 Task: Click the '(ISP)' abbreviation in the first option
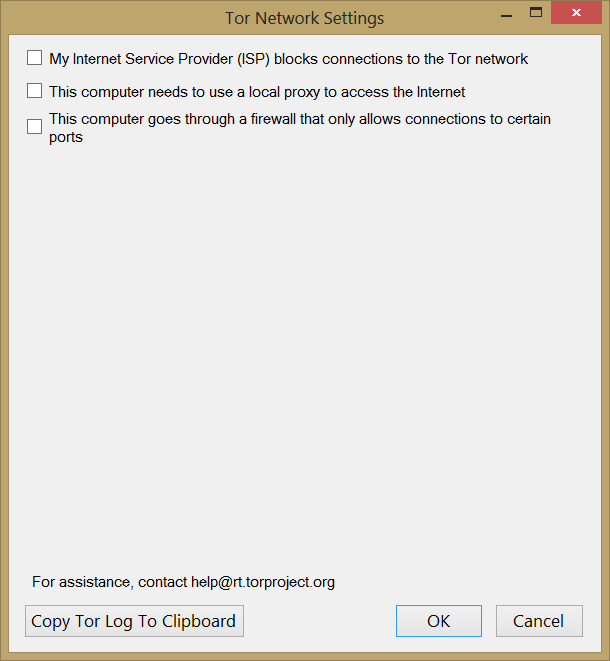coord(253,59)
